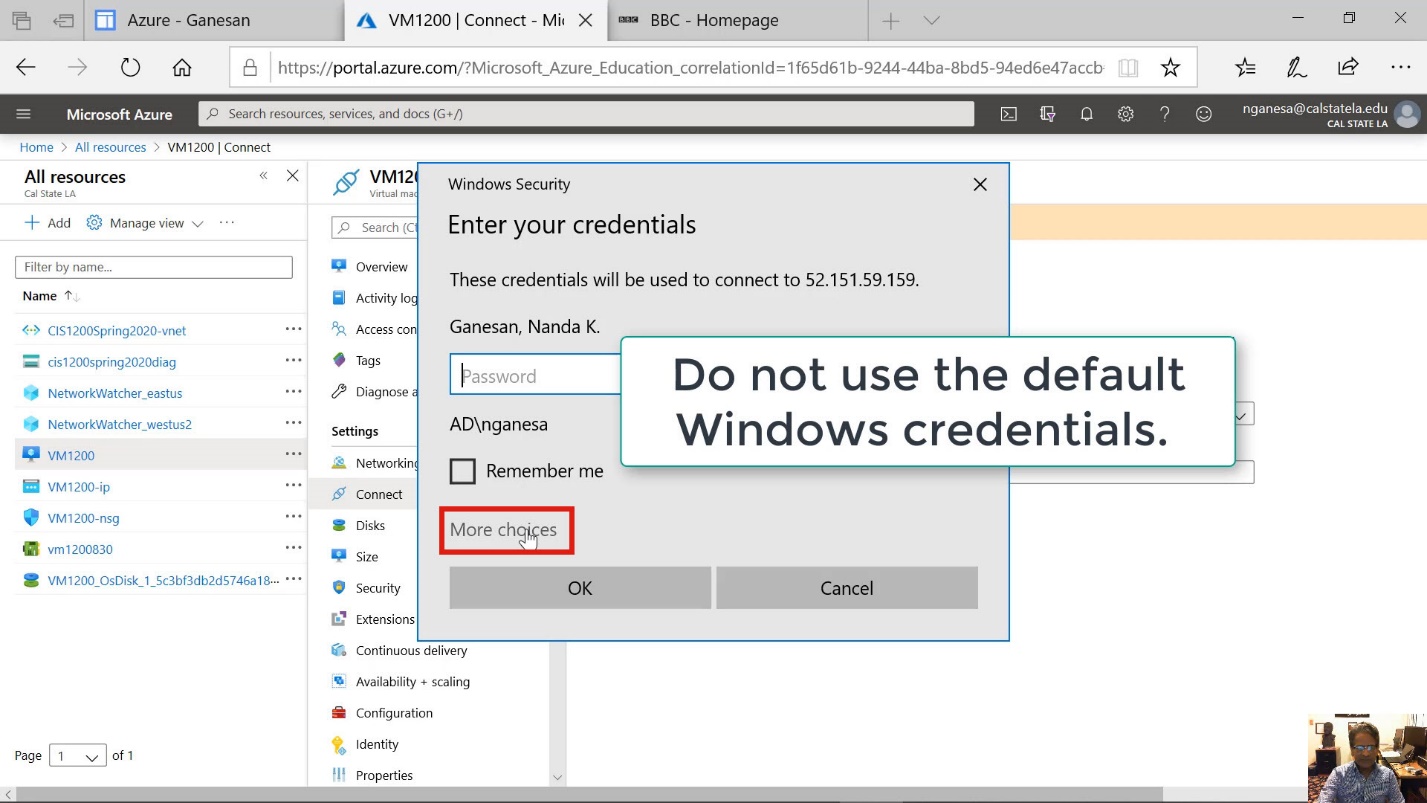The height and width of the screenshot is (803, 1427).
Task: Open the Azure portal hamburger menu
Action: tap(24, 114)
